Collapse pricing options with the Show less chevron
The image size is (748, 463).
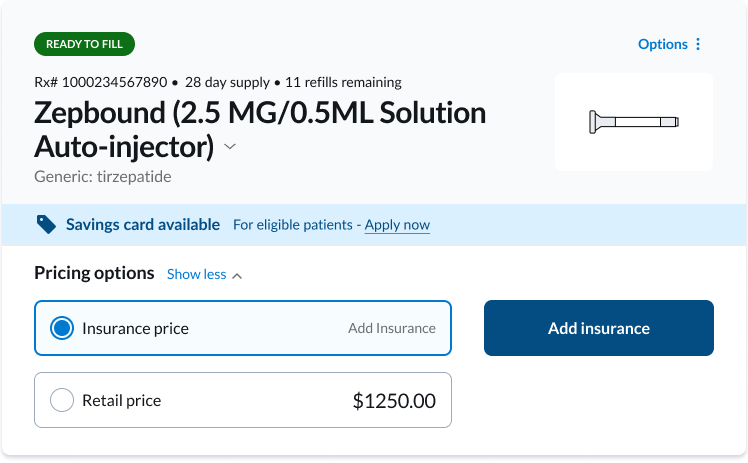[237, 275]
